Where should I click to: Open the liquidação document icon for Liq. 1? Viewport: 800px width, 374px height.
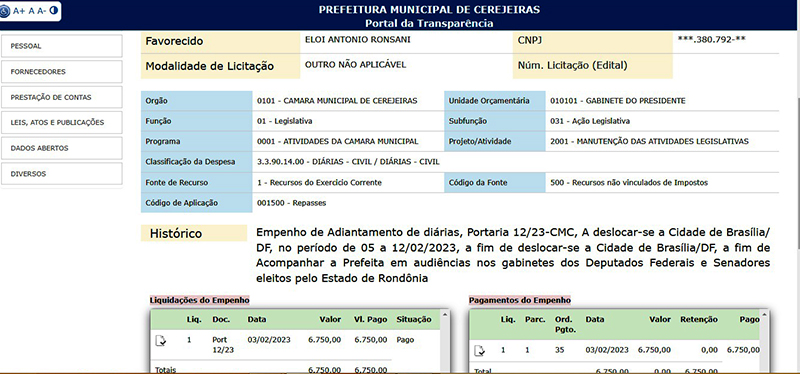[x=161, y=340]
